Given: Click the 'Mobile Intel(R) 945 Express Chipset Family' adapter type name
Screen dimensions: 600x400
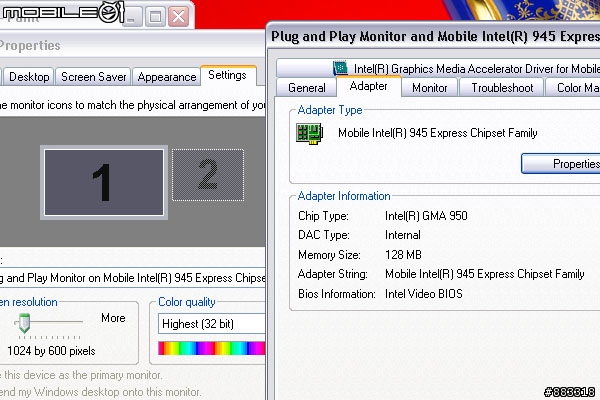Looking at the screenshot, I should (437, 133).
